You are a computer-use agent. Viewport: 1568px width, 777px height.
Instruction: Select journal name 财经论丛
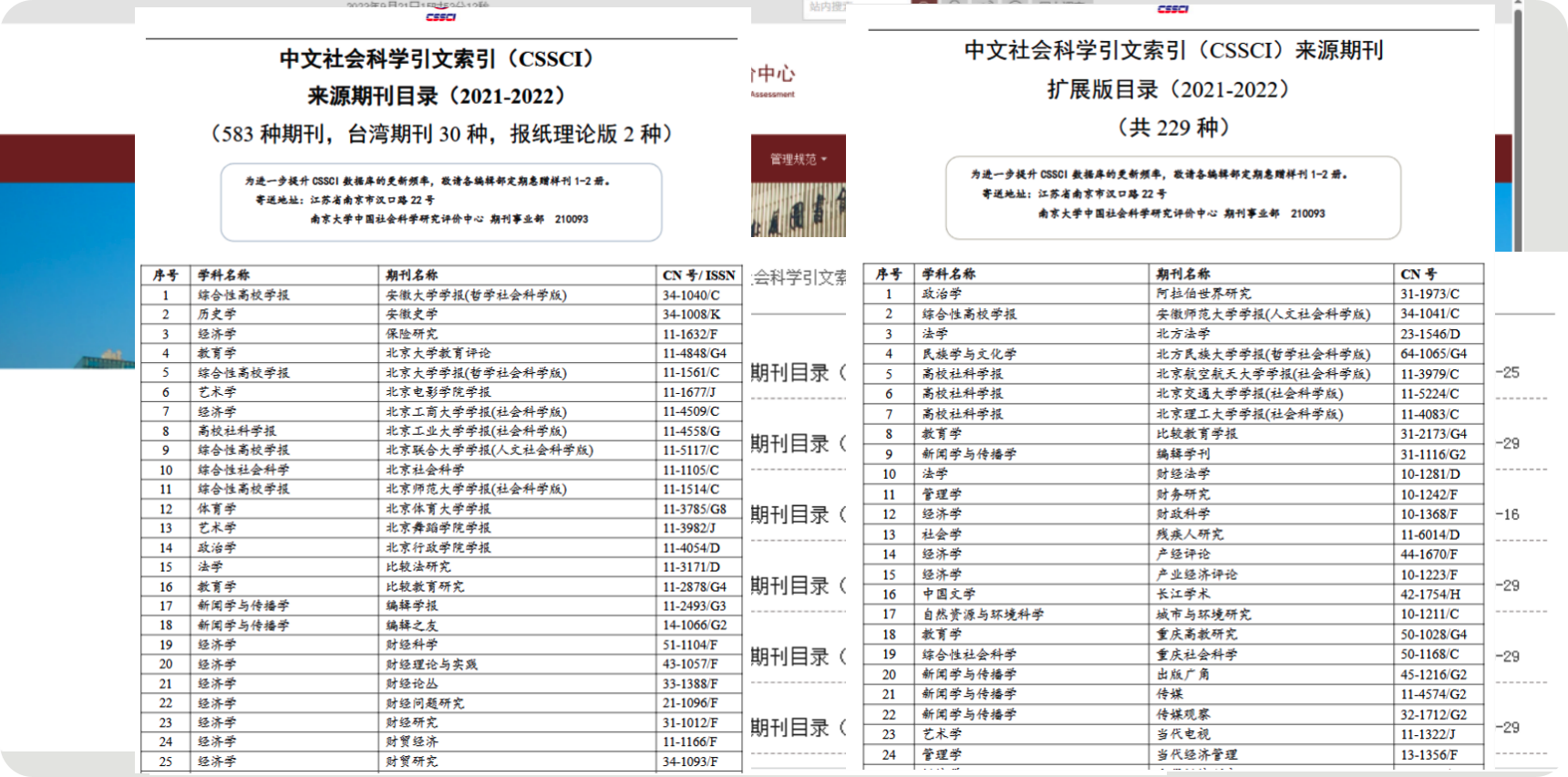tap(411, 684)
